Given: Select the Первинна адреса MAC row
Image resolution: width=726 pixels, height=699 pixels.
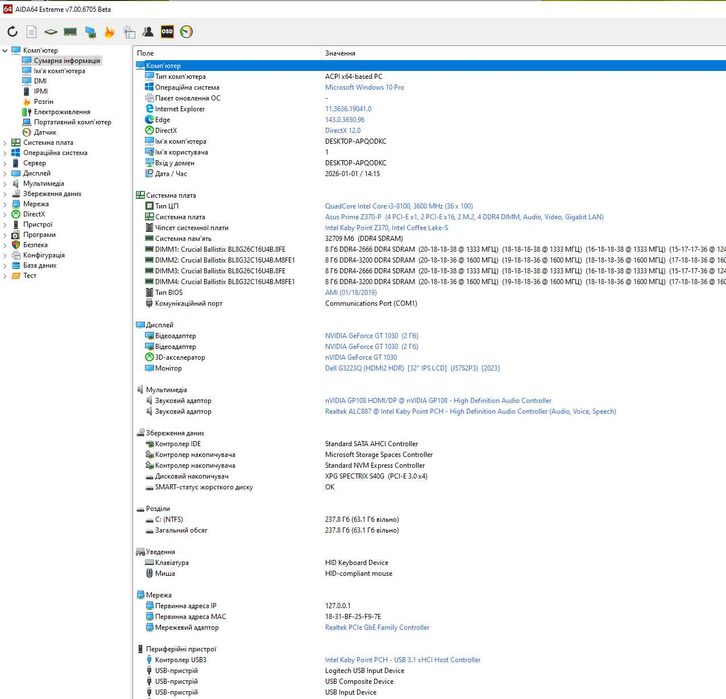Looking at the screenshot, I should pos(431,617).
